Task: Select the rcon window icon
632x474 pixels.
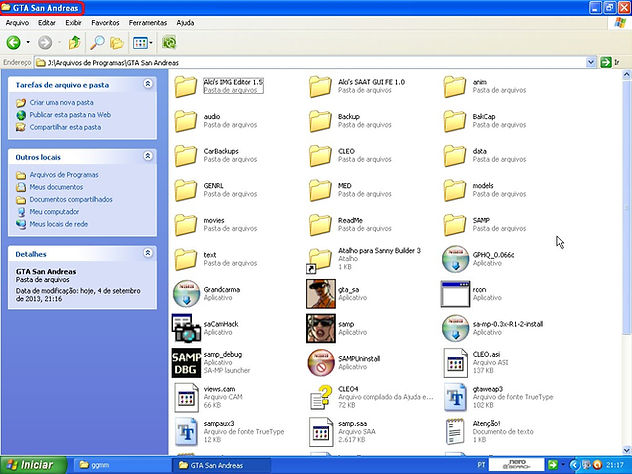Action: pos(455,293)
